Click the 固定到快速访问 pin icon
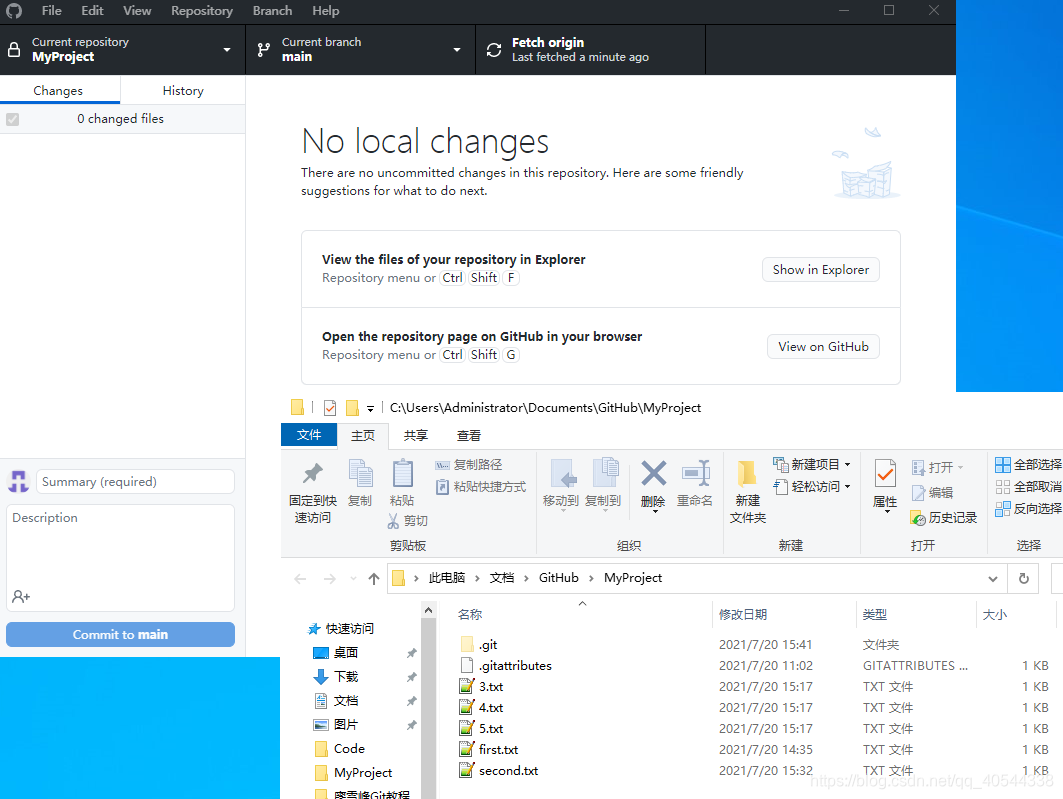Screen dimensions: 1063x799 click(x=313, y=474)
